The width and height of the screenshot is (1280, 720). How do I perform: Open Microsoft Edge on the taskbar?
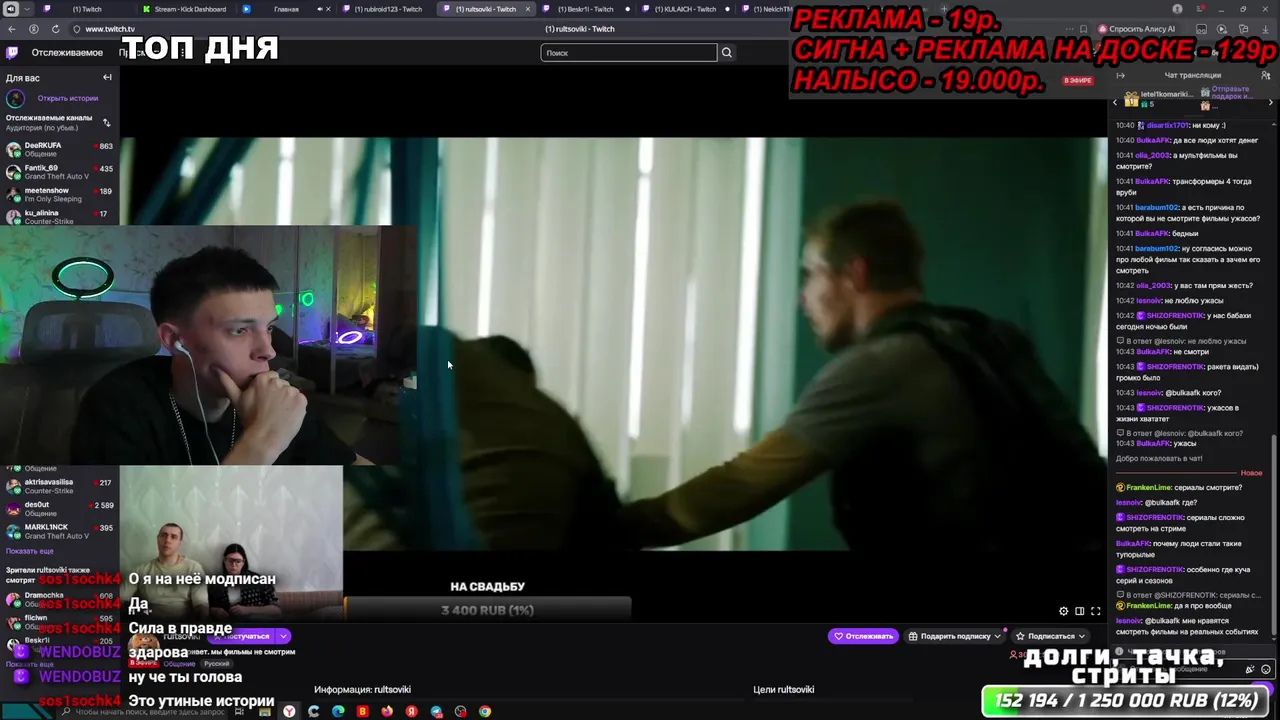[x=338, y=711]
